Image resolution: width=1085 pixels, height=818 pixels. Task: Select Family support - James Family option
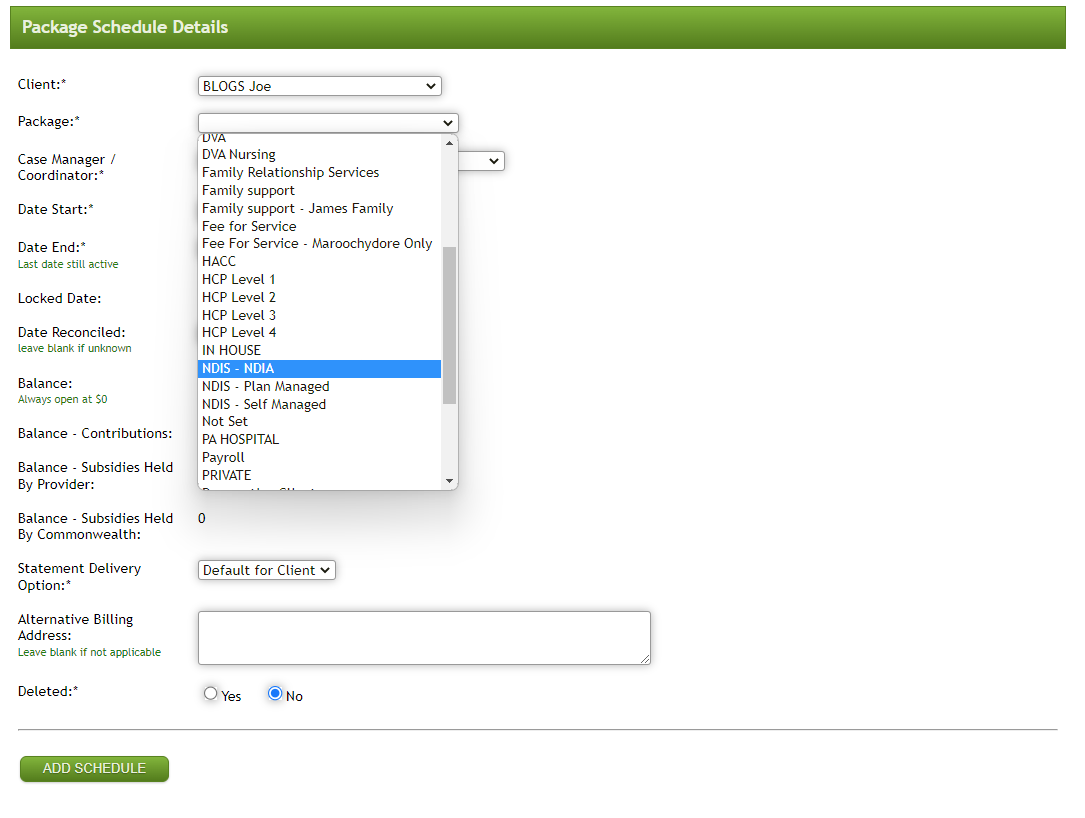pyautogui.click(x=297, y=208)
